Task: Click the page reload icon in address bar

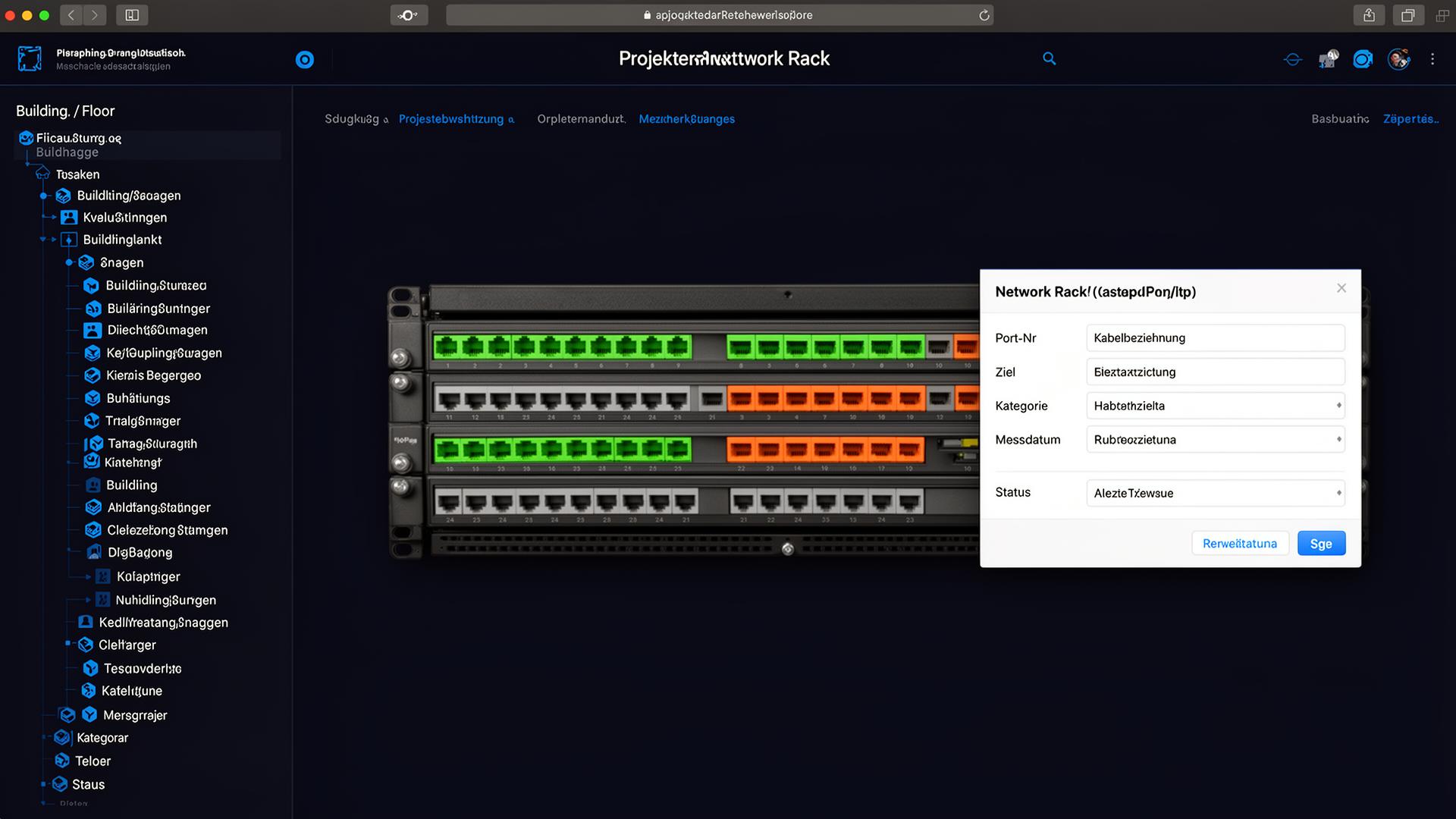Action: tap(984, 15)
